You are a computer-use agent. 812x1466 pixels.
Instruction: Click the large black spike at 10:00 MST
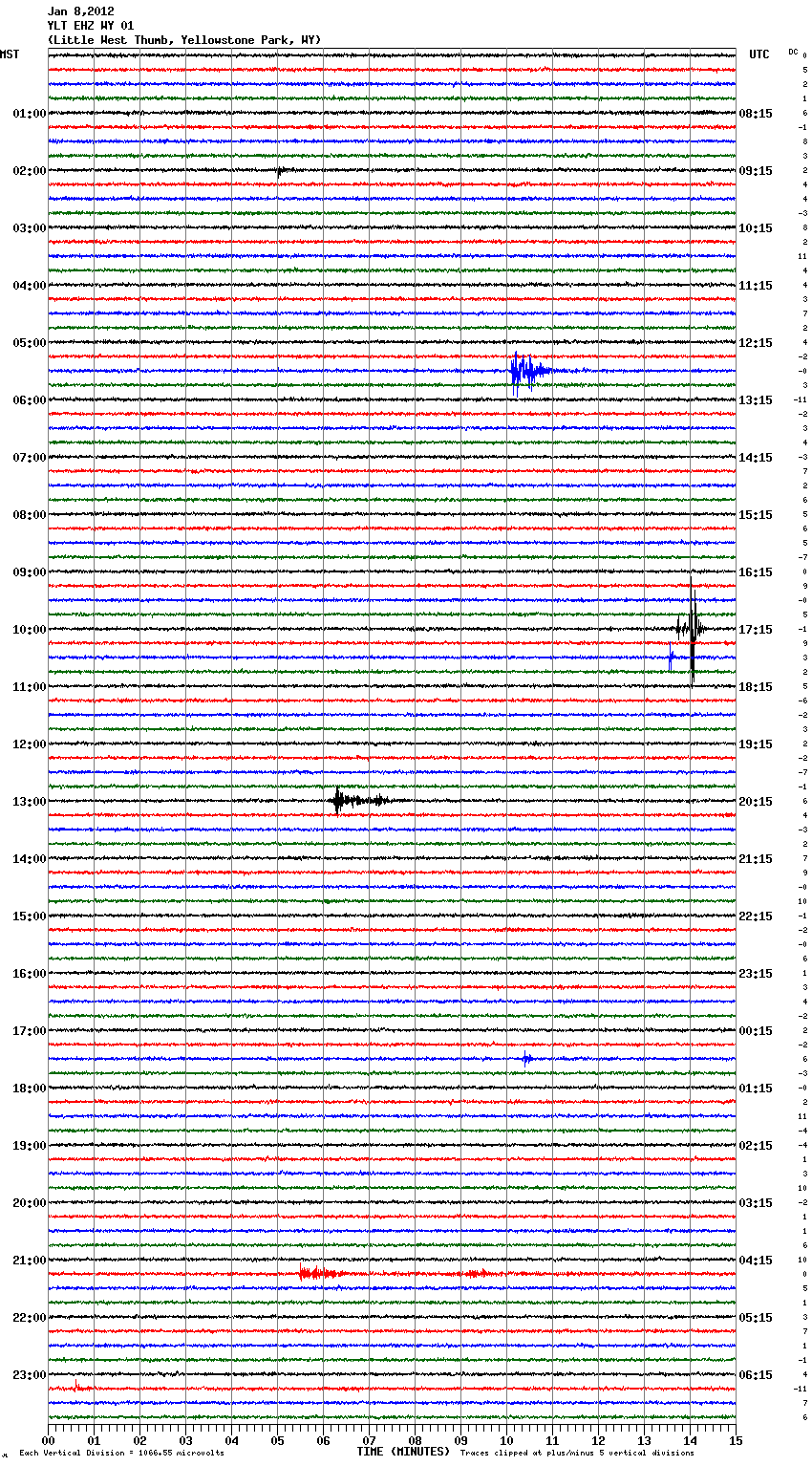click(x=692, y=629)
